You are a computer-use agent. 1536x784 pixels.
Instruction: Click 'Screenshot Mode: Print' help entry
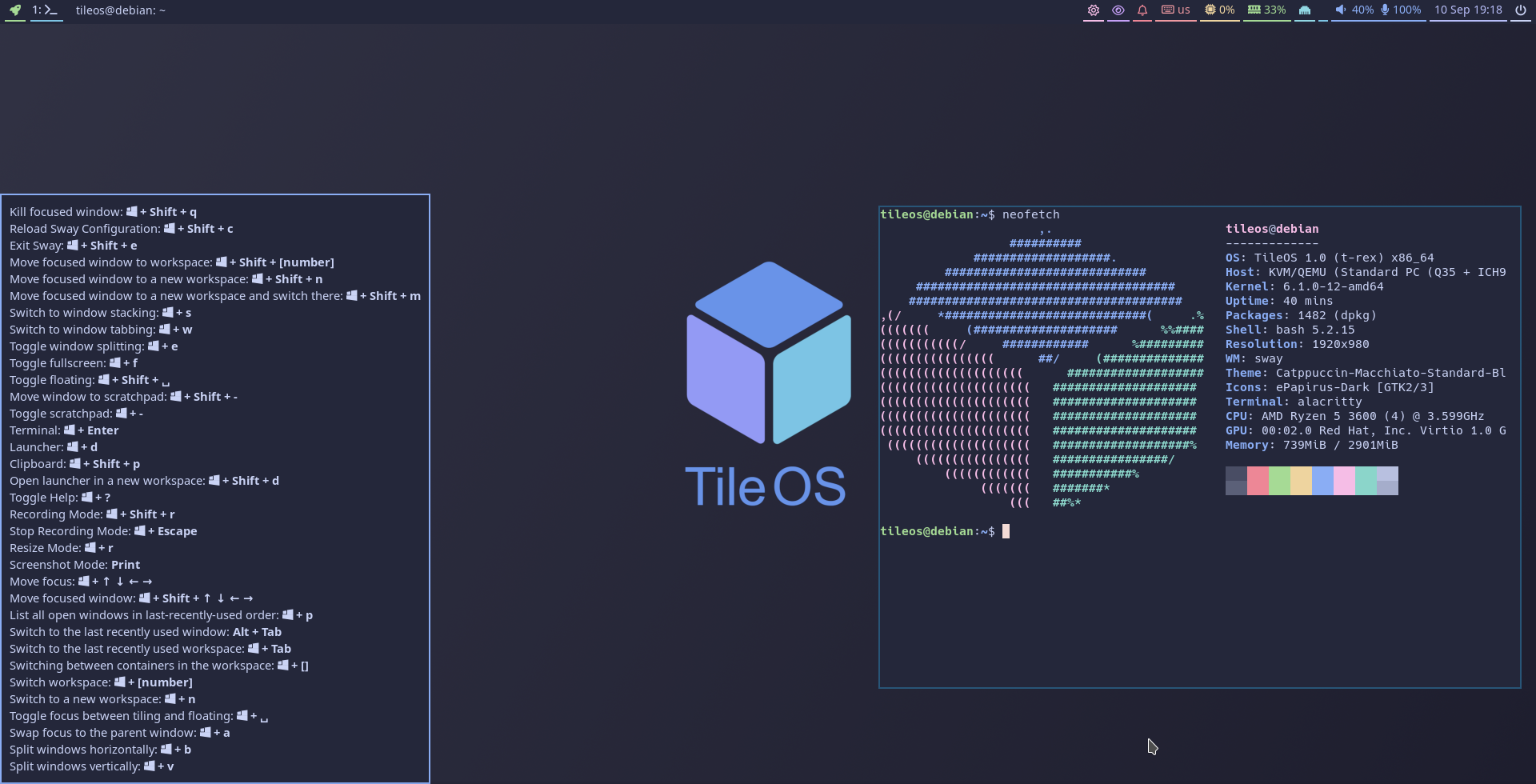75,565
